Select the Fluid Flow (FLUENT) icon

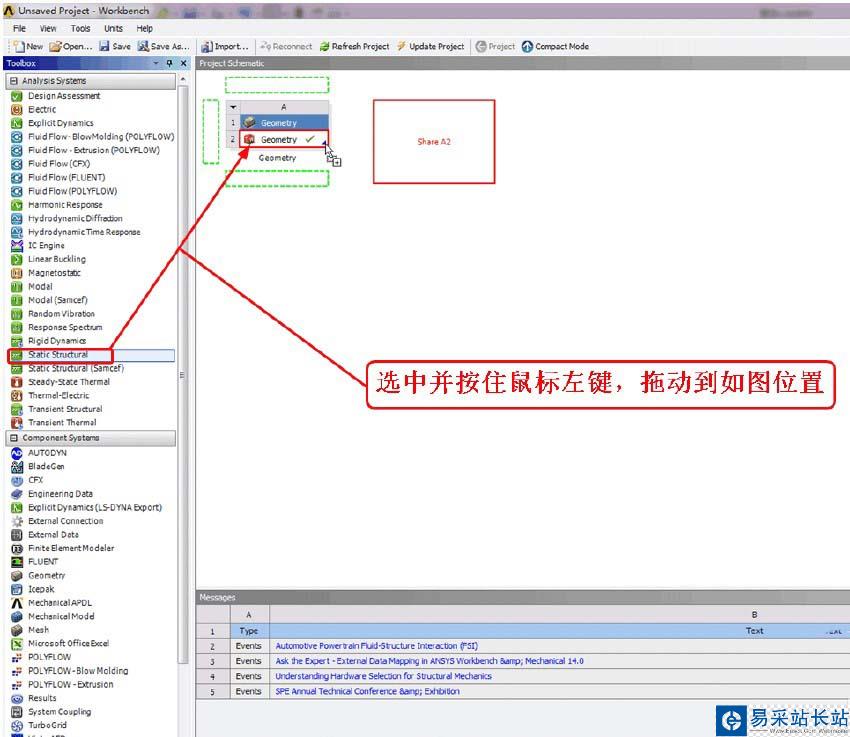click(x=17, y=177)
